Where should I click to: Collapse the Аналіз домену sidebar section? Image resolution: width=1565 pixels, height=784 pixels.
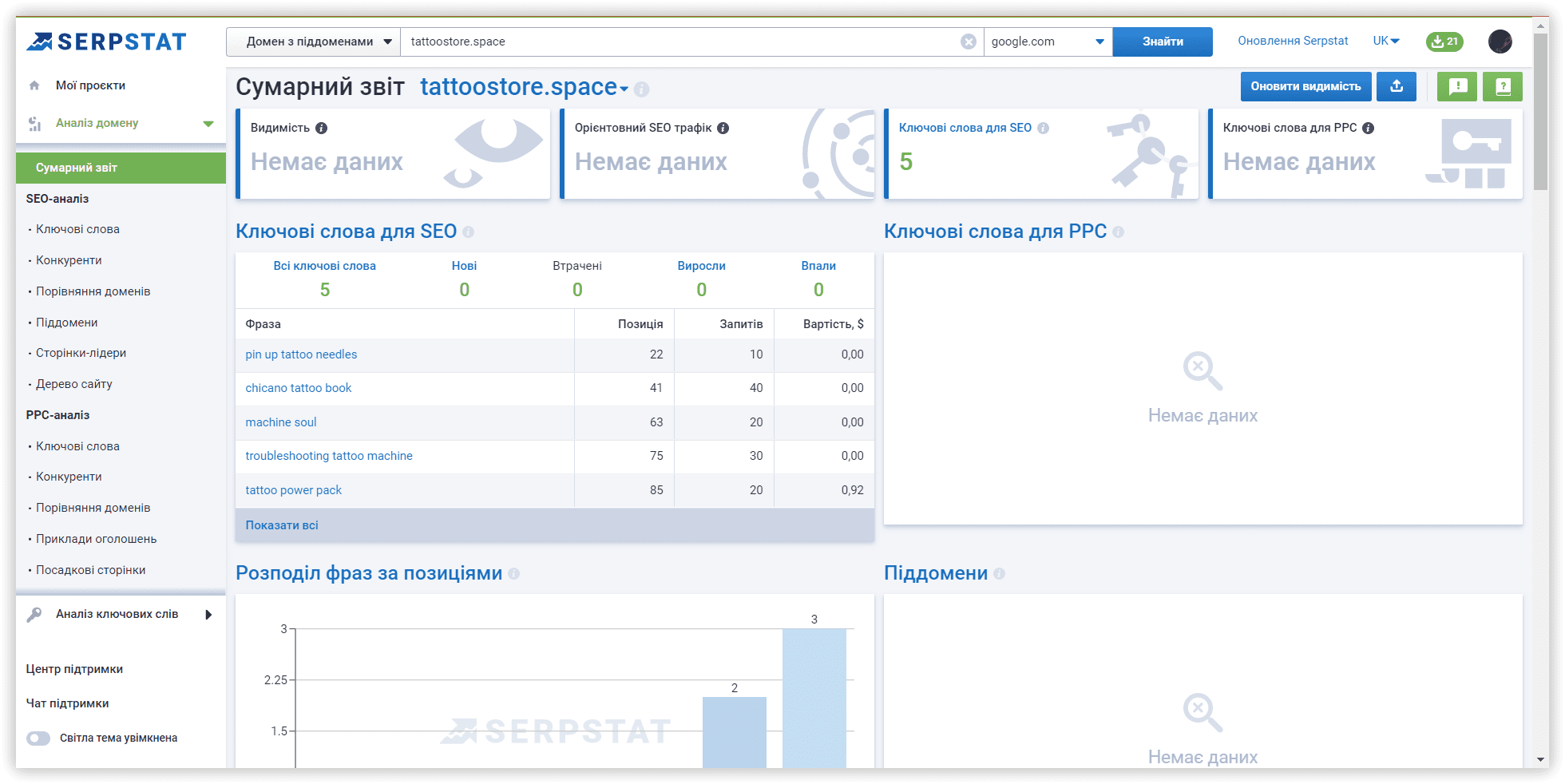point(208,124)
